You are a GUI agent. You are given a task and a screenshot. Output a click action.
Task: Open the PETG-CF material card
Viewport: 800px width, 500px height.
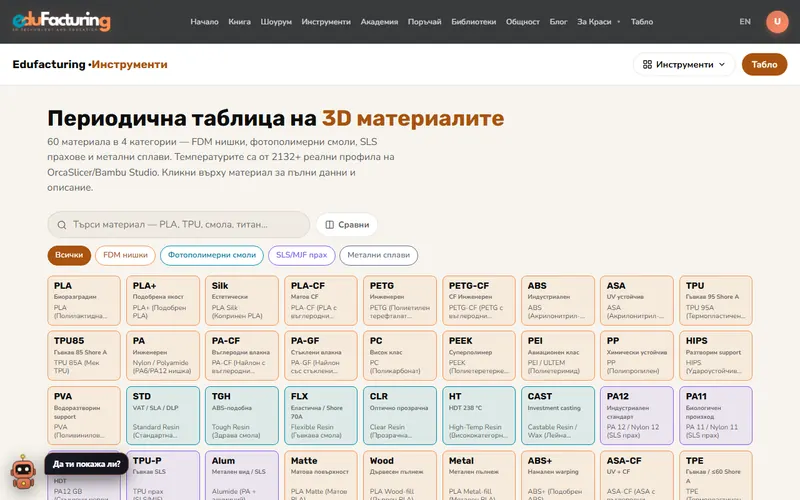(x=479, y=301)
